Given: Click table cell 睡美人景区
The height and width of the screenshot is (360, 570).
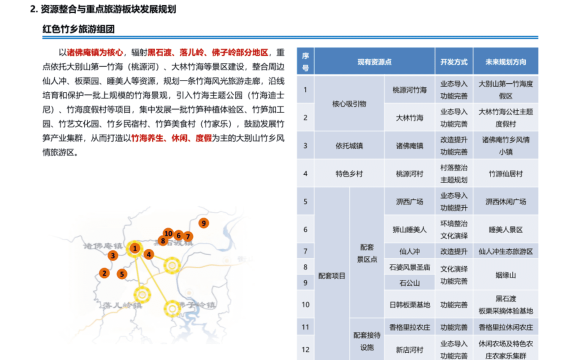Looking at the screenshot, I should [x=506, y=229].
